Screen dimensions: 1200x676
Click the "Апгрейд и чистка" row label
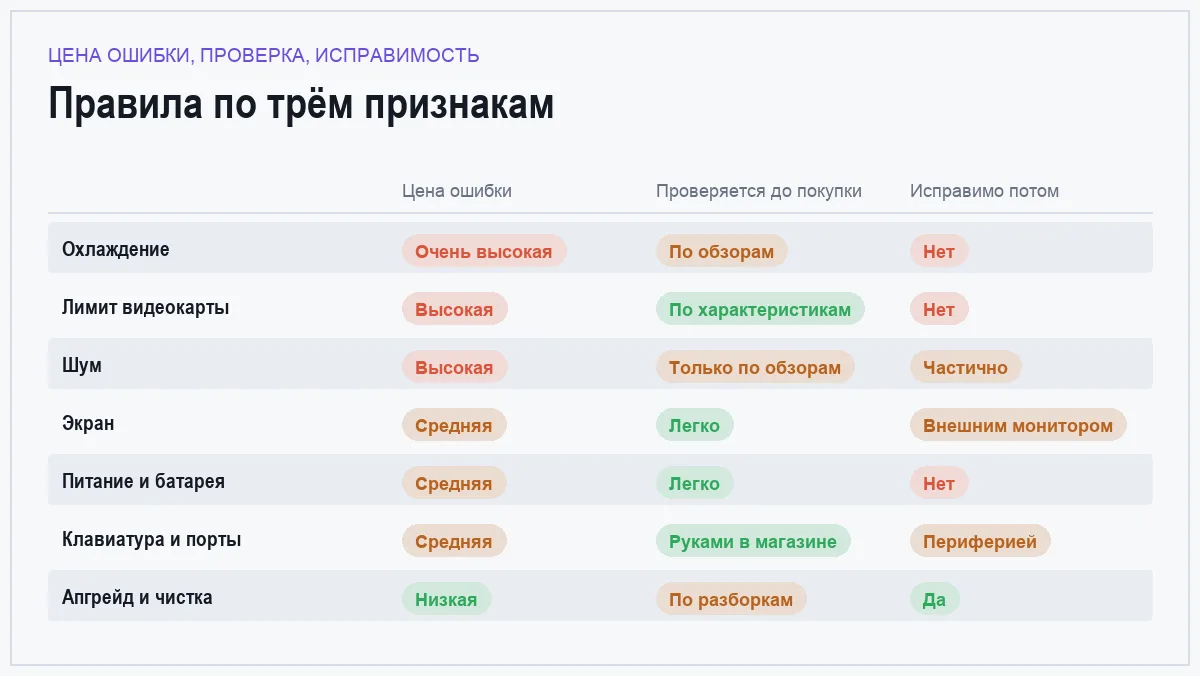(x=137, y=597)
